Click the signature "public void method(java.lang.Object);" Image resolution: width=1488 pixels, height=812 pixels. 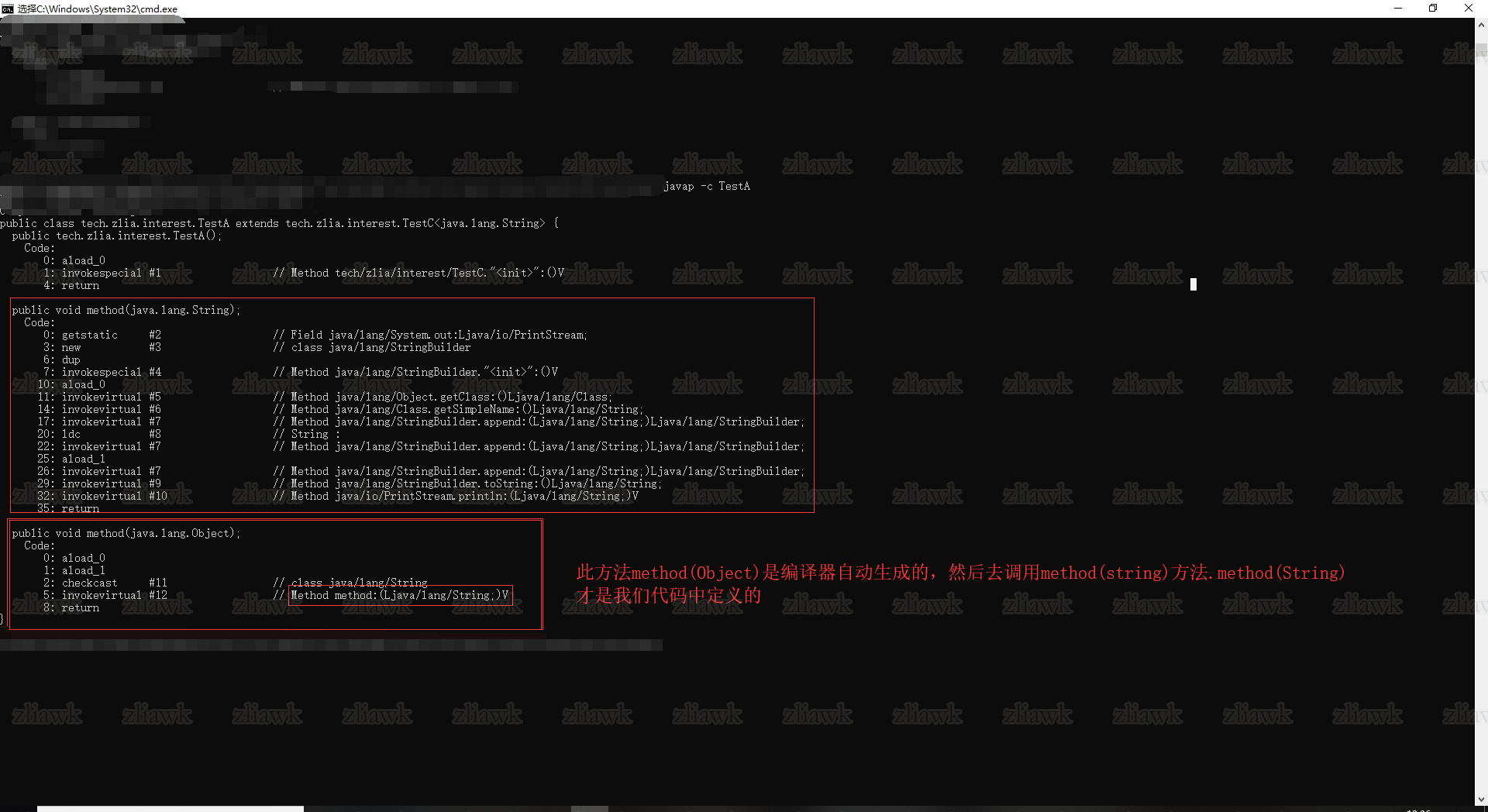(x=126, y=534)
